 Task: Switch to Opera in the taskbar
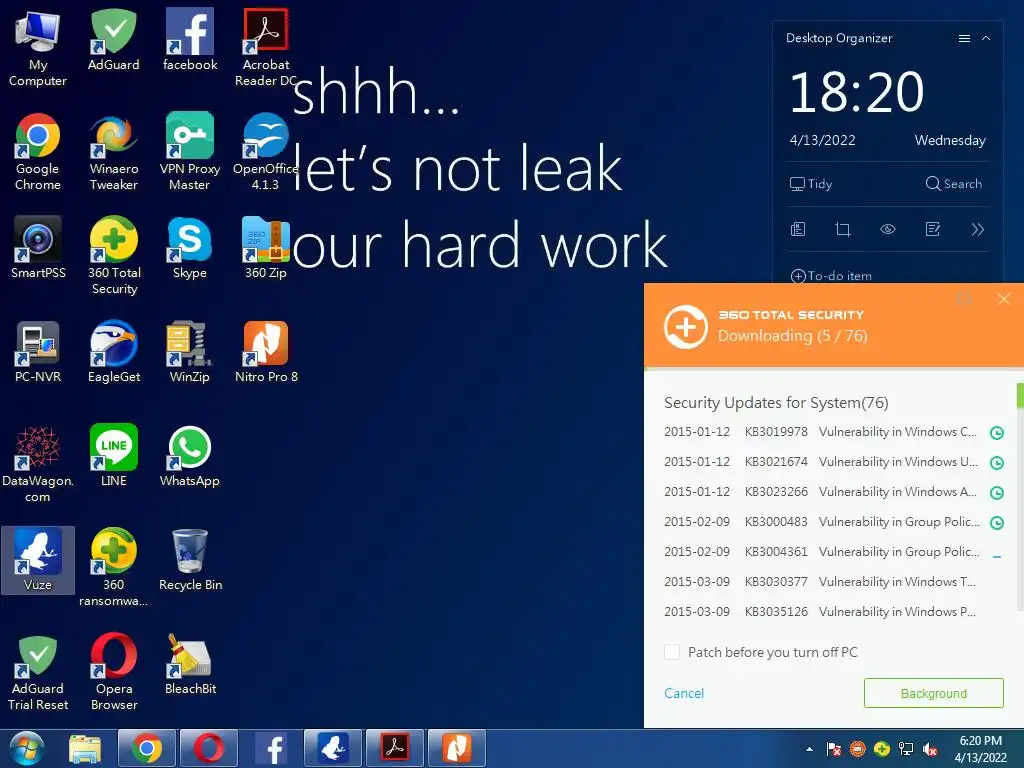point(208,748)
